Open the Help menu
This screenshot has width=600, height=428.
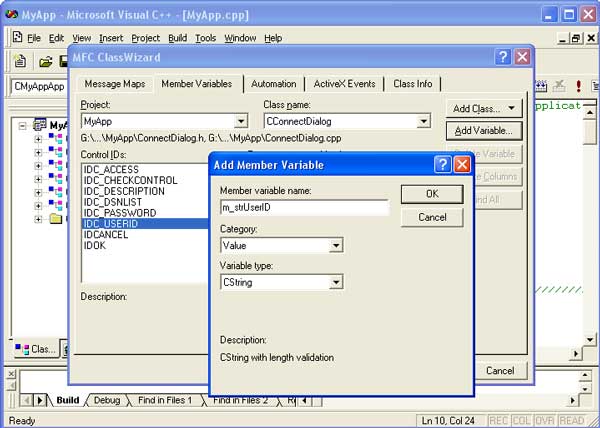tap(273, 38)
